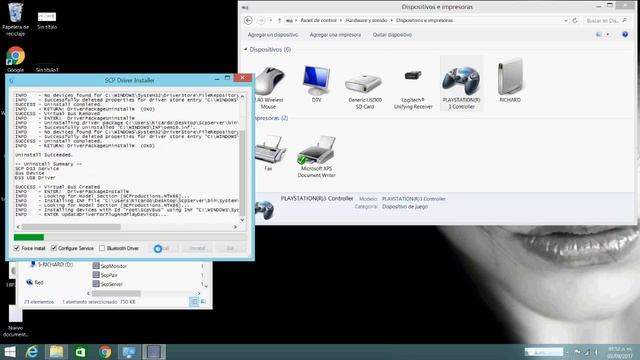Go up one level in Control Panel

pos(279,20)
